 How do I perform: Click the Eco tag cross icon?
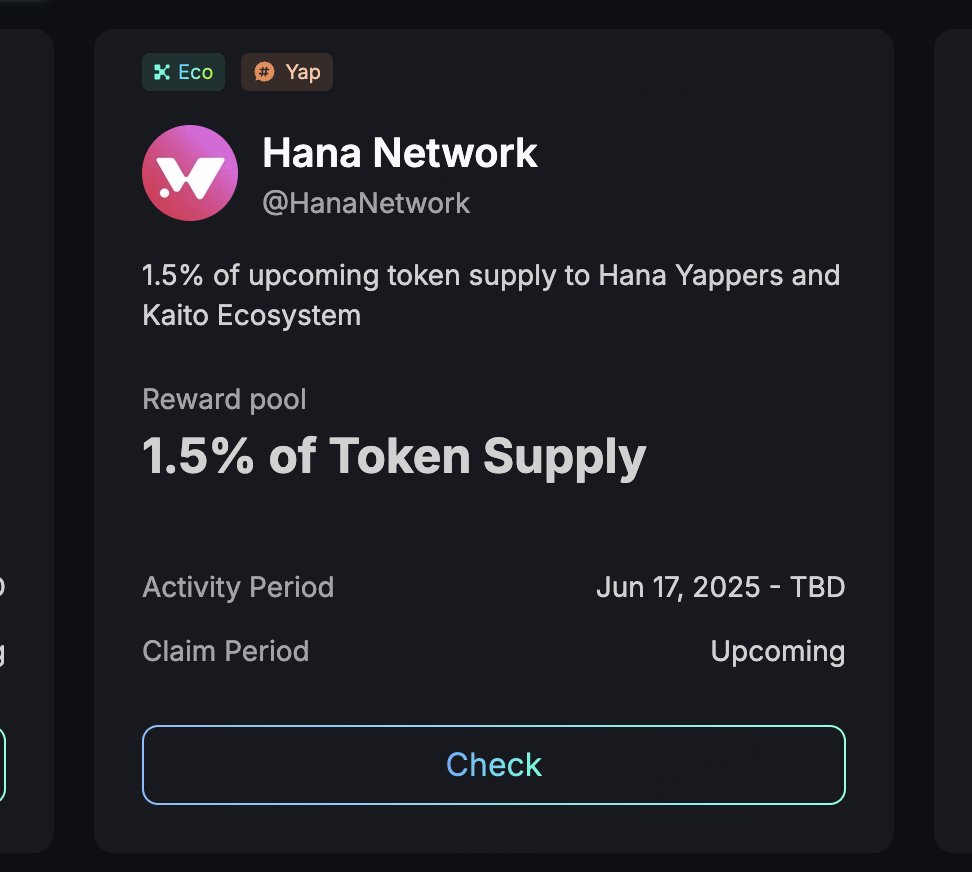162,72
